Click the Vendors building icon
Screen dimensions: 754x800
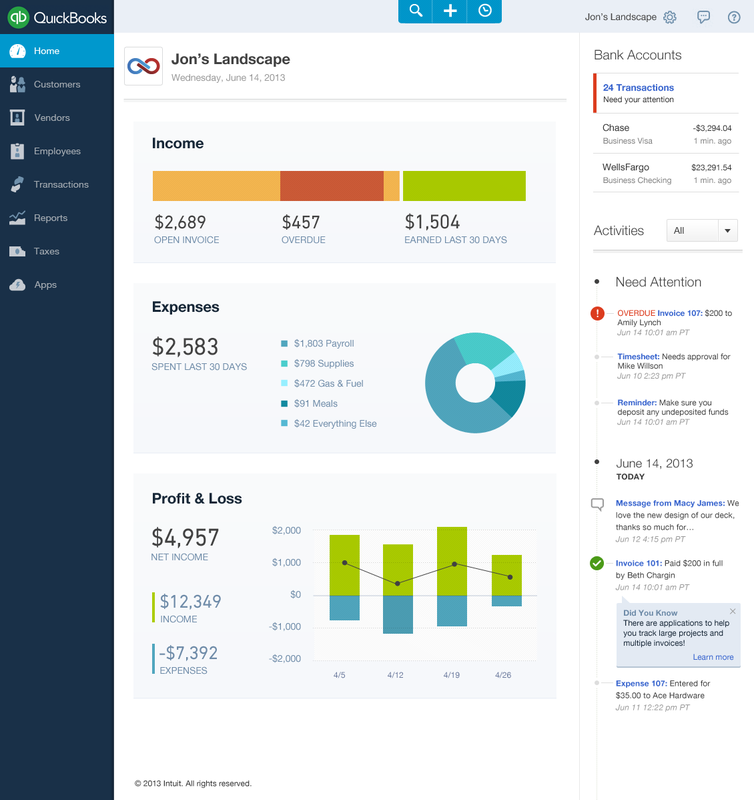coord(17,117)
